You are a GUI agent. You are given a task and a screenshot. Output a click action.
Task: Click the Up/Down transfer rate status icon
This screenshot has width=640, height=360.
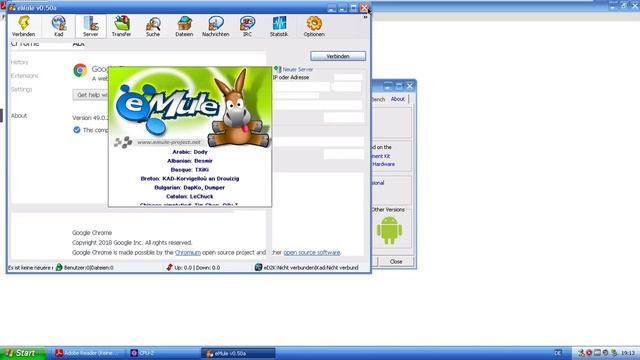coord(169,267)
